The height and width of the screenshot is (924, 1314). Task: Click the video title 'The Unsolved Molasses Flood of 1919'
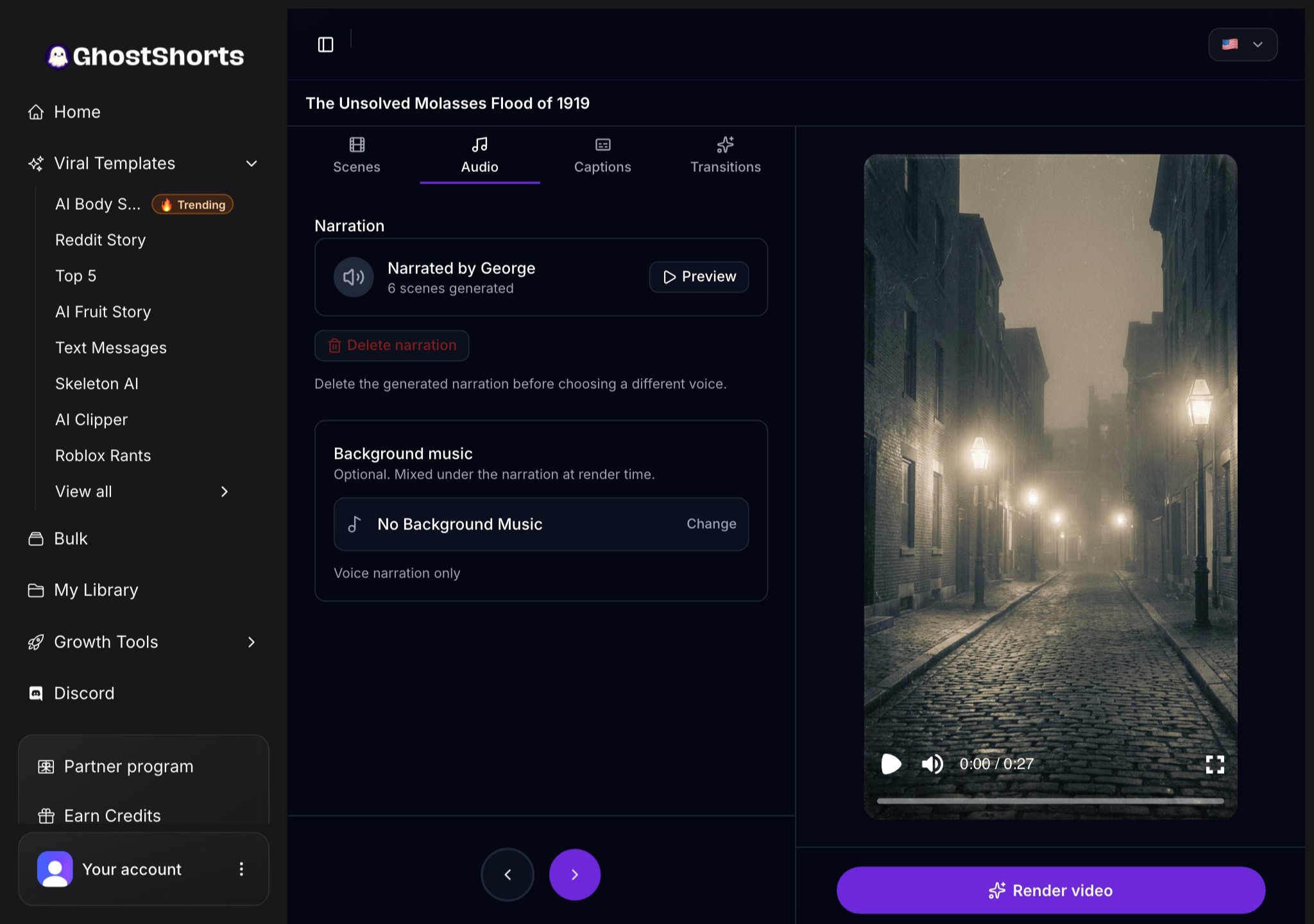[x=447, y=103]
